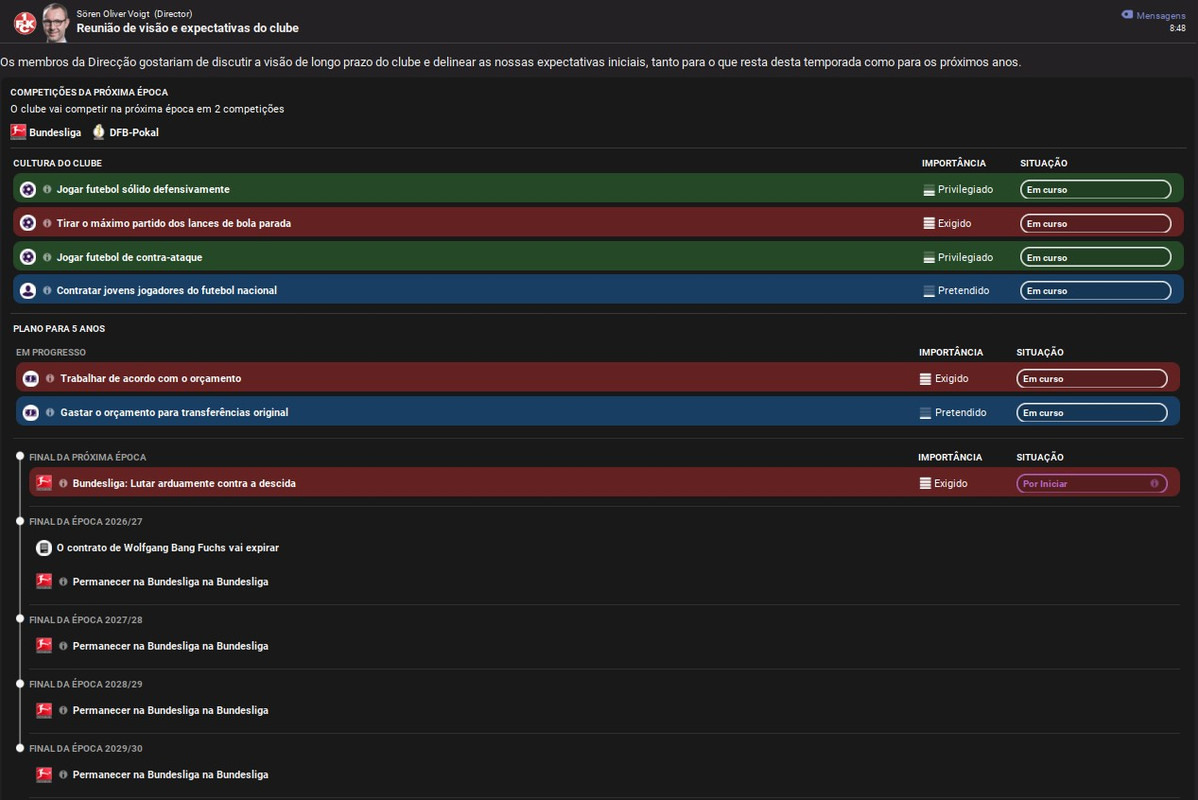Click Bundesliga logo in 2027/28 Permanecer row

44,646
